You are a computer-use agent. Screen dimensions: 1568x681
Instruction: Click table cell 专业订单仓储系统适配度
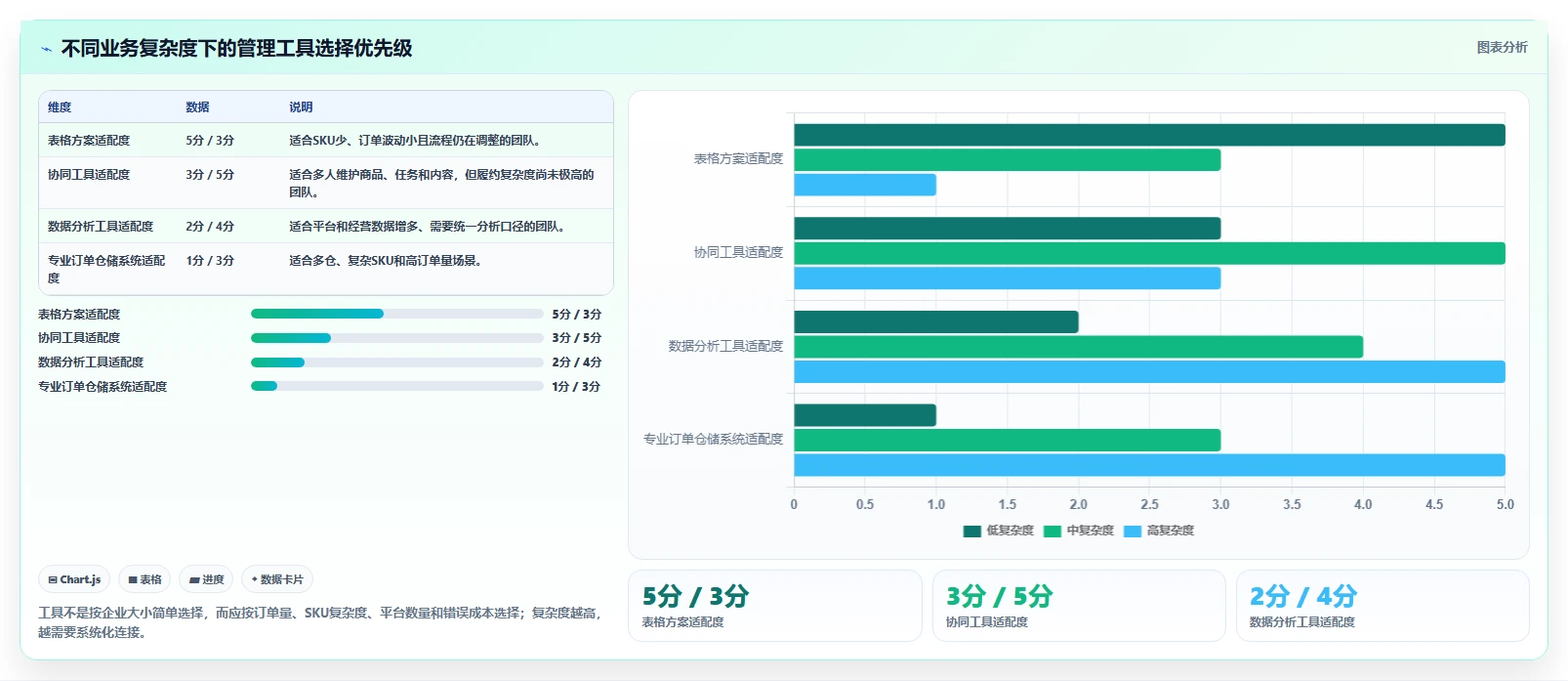pos(106,270)
